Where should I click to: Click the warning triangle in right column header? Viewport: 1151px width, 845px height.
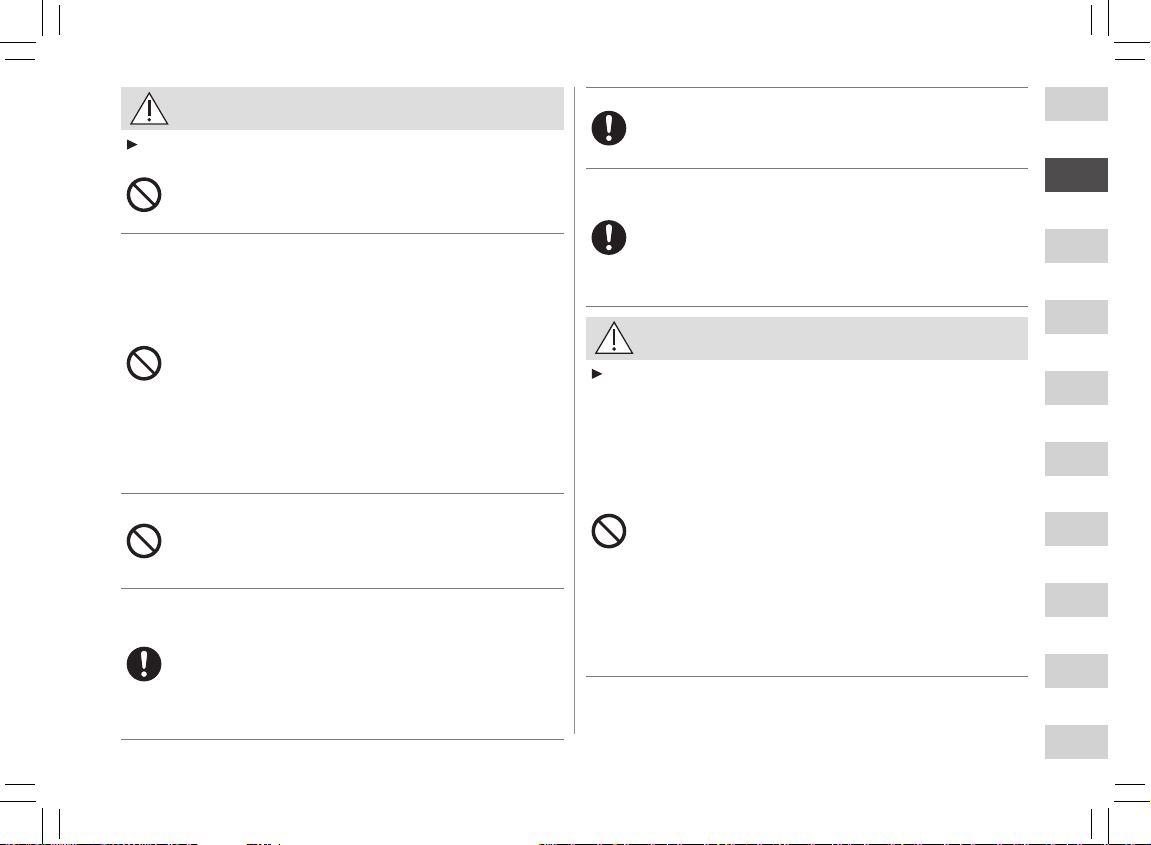(x=614, y=338)
